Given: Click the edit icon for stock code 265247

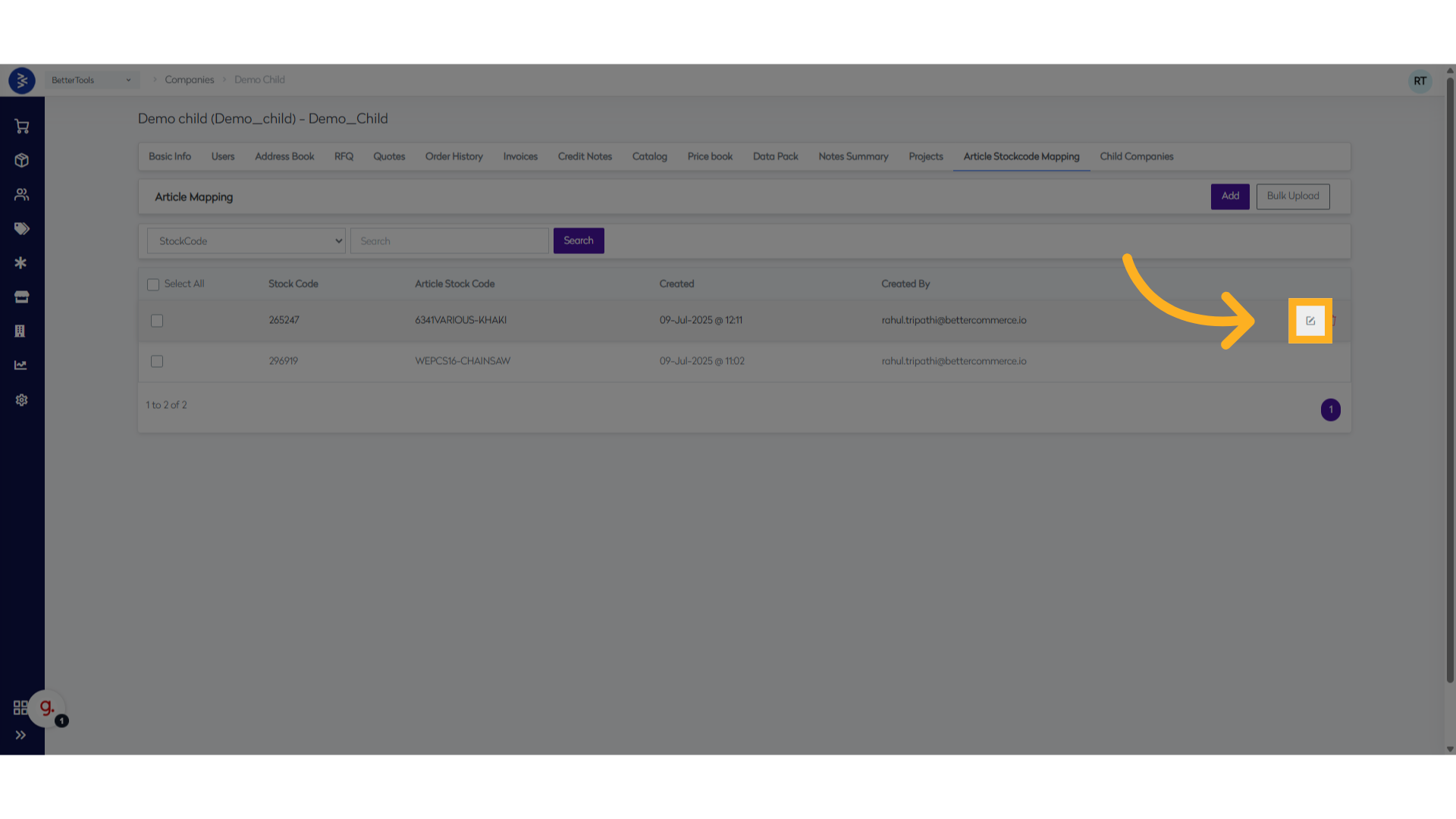Looking at the screenshot, I should click(x=1310, y=321).
